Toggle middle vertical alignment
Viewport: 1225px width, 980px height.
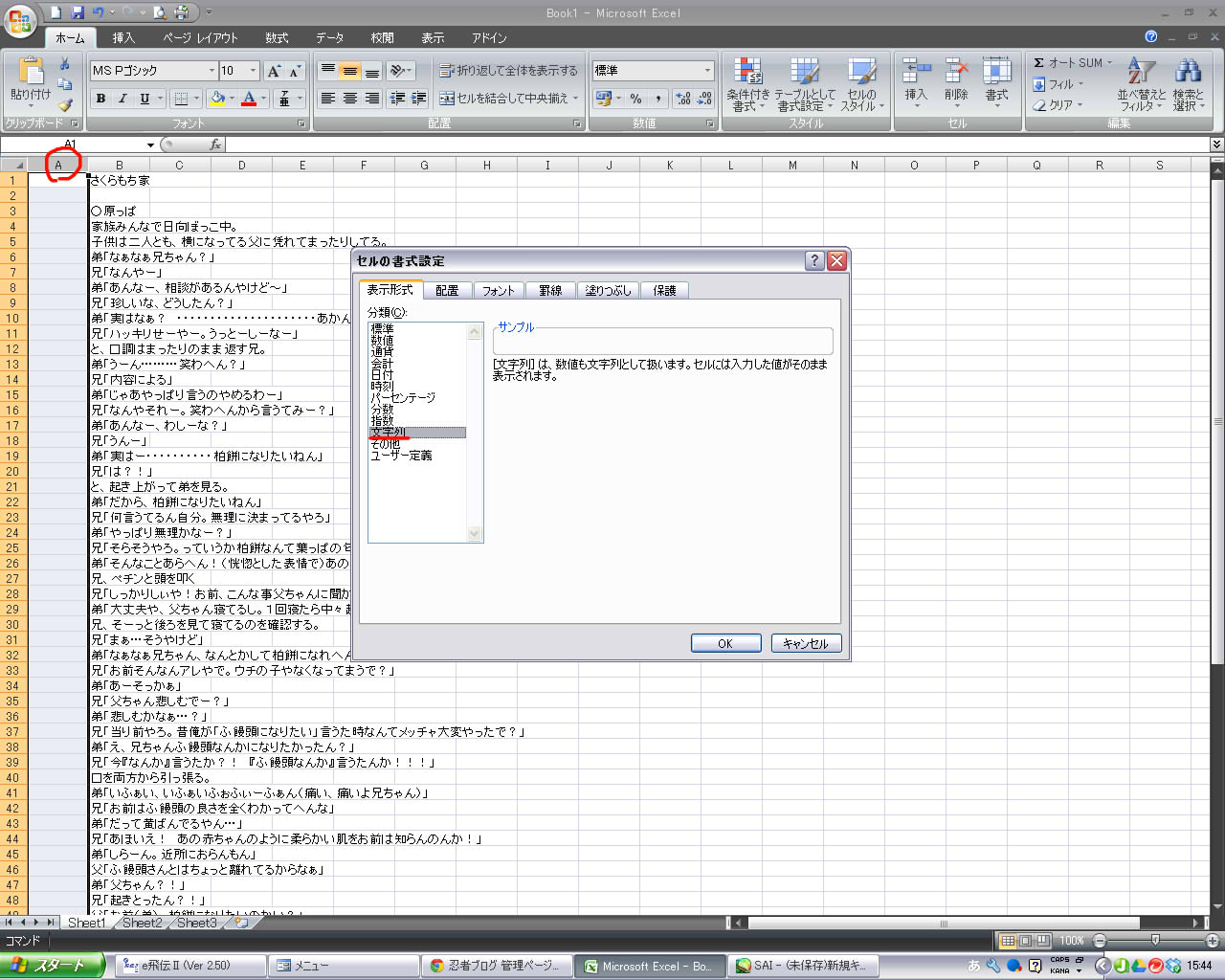point(350,71)
